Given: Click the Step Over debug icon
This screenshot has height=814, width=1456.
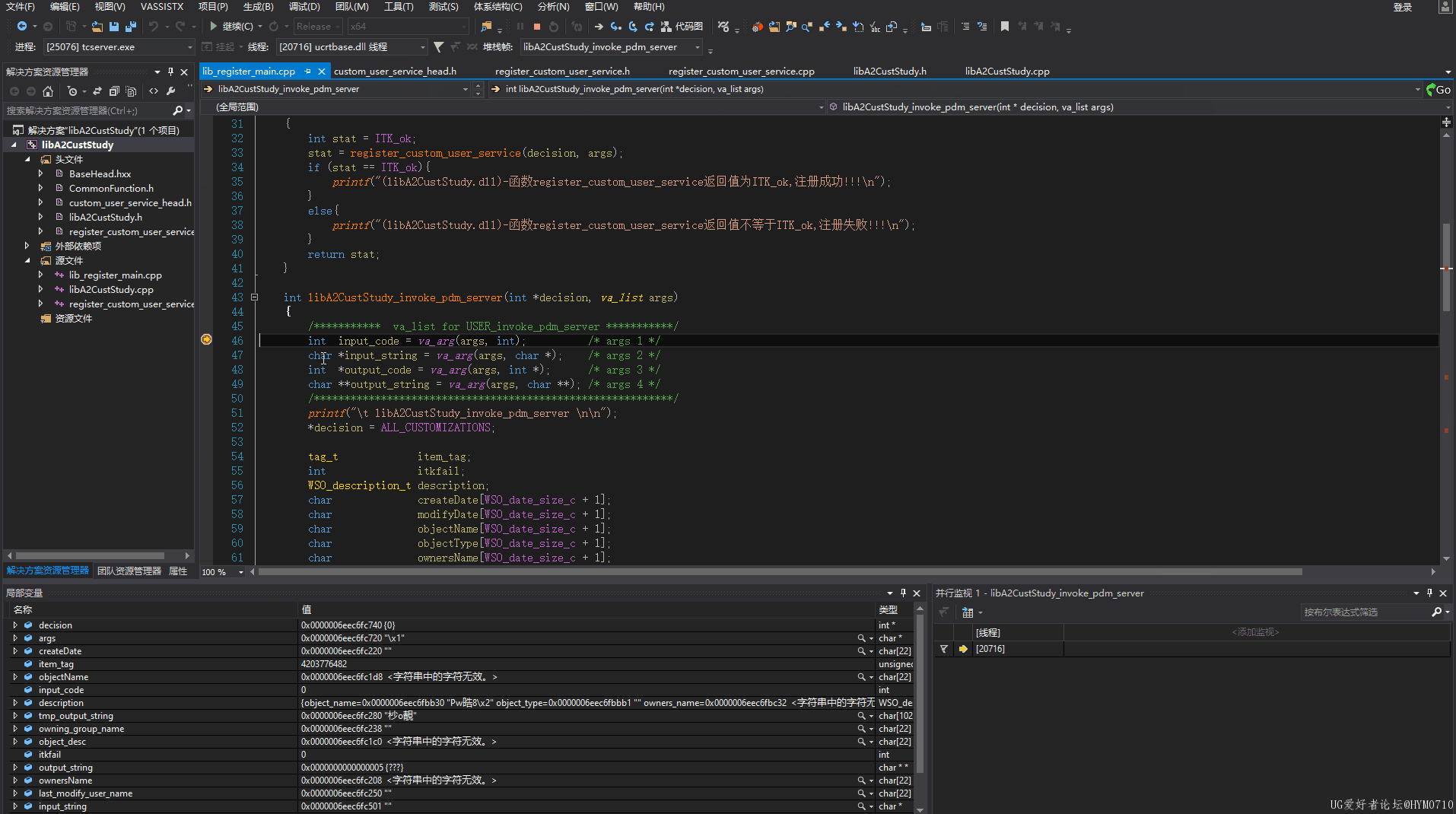Looking at the screenshot, I should (633, 27).
